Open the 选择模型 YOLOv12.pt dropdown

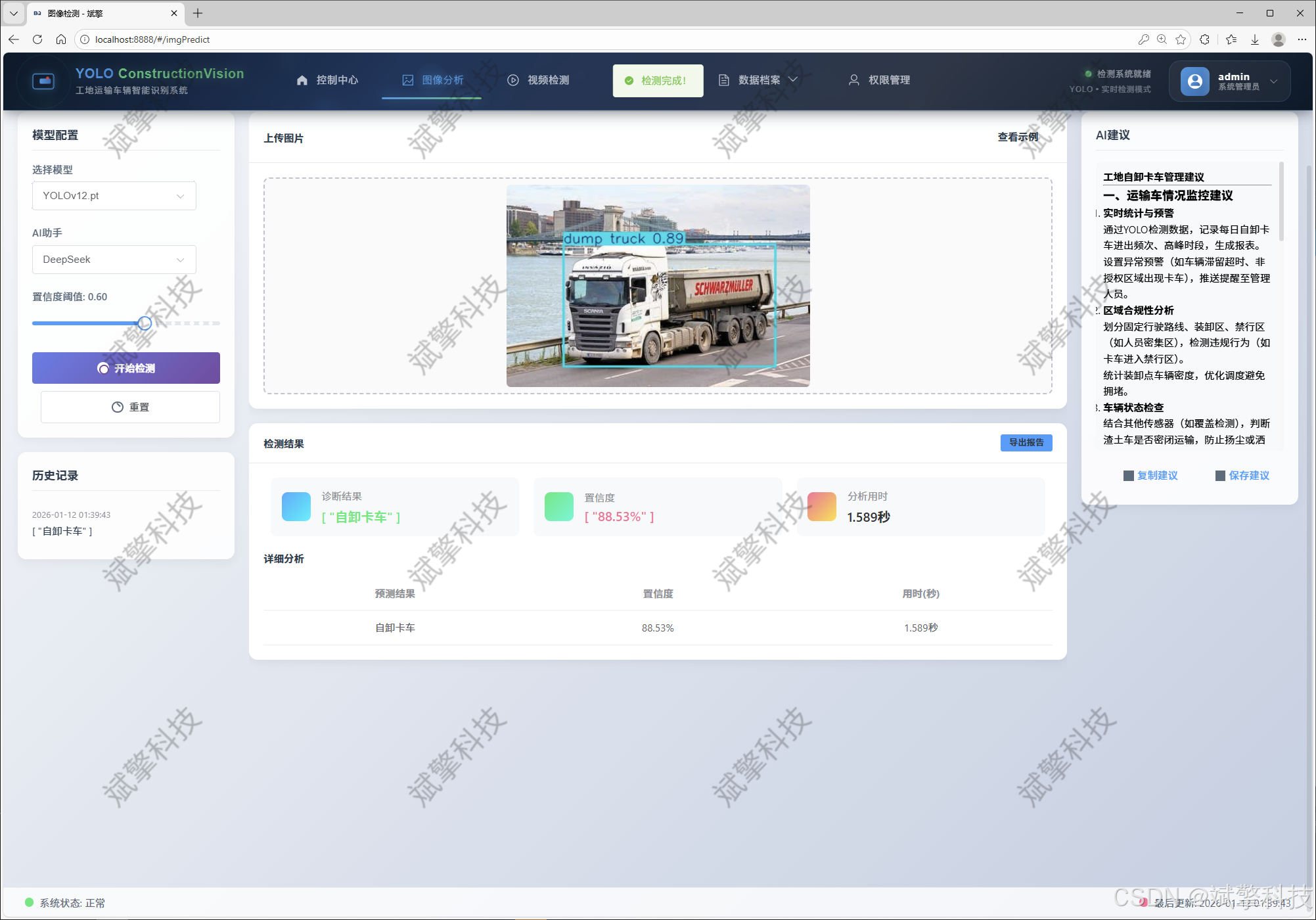click(114, 196)
